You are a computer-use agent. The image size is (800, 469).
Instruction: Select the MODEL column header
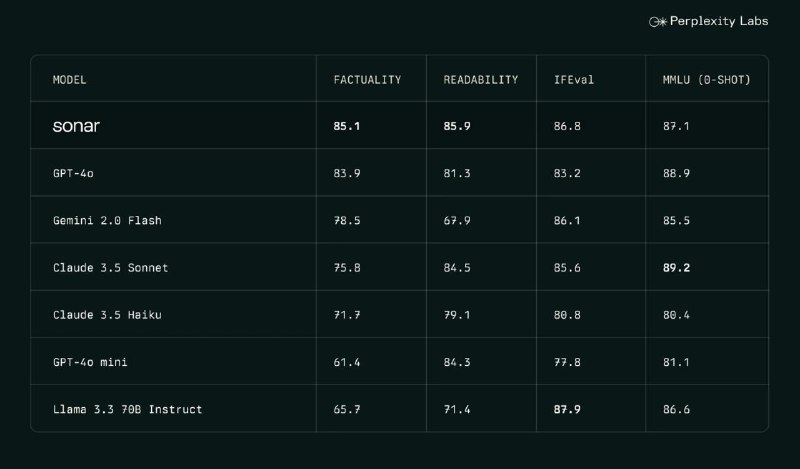pos(69,80)
